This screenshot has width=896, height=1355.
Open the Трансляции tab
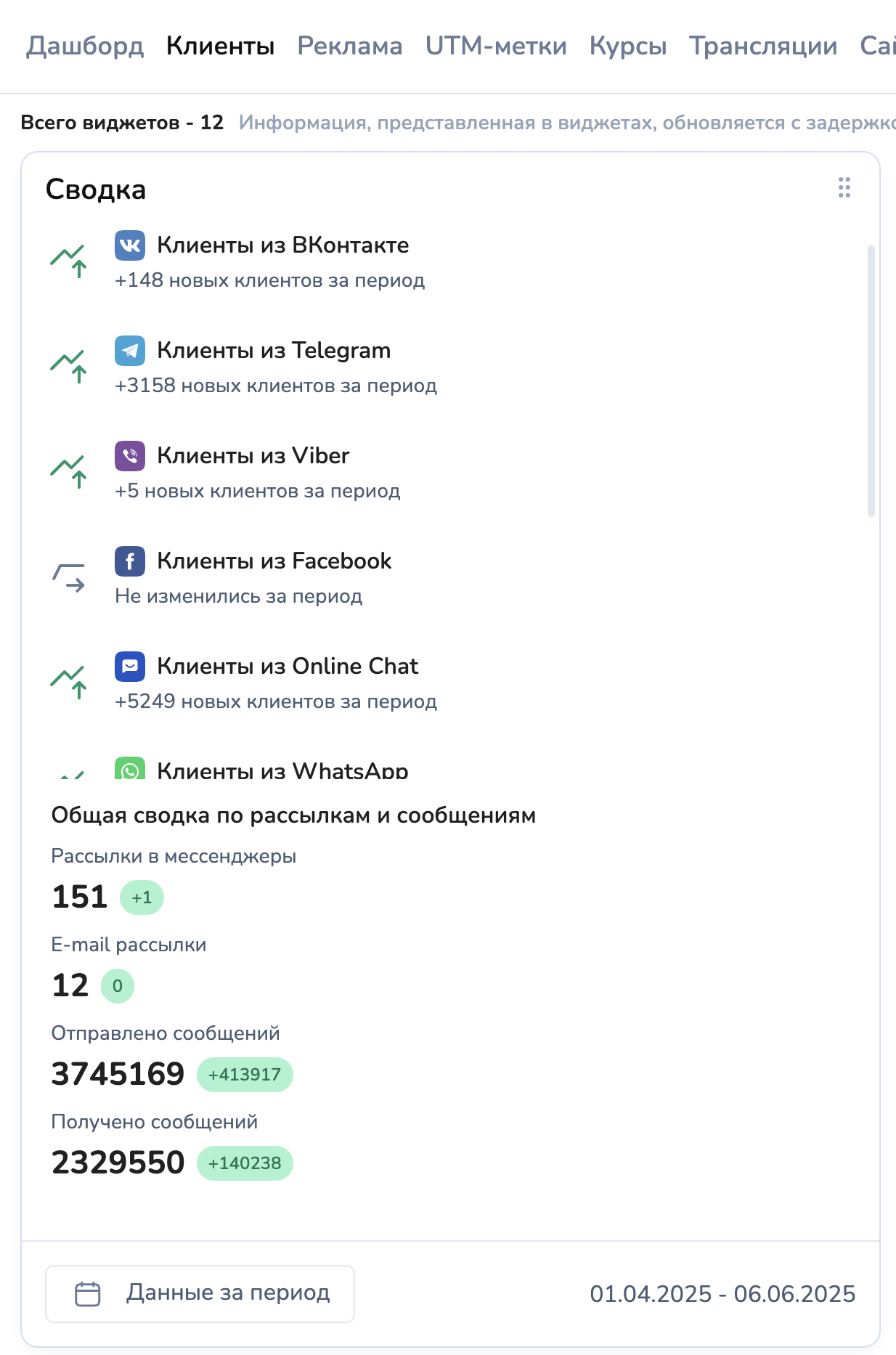click(x=763, y=46)
